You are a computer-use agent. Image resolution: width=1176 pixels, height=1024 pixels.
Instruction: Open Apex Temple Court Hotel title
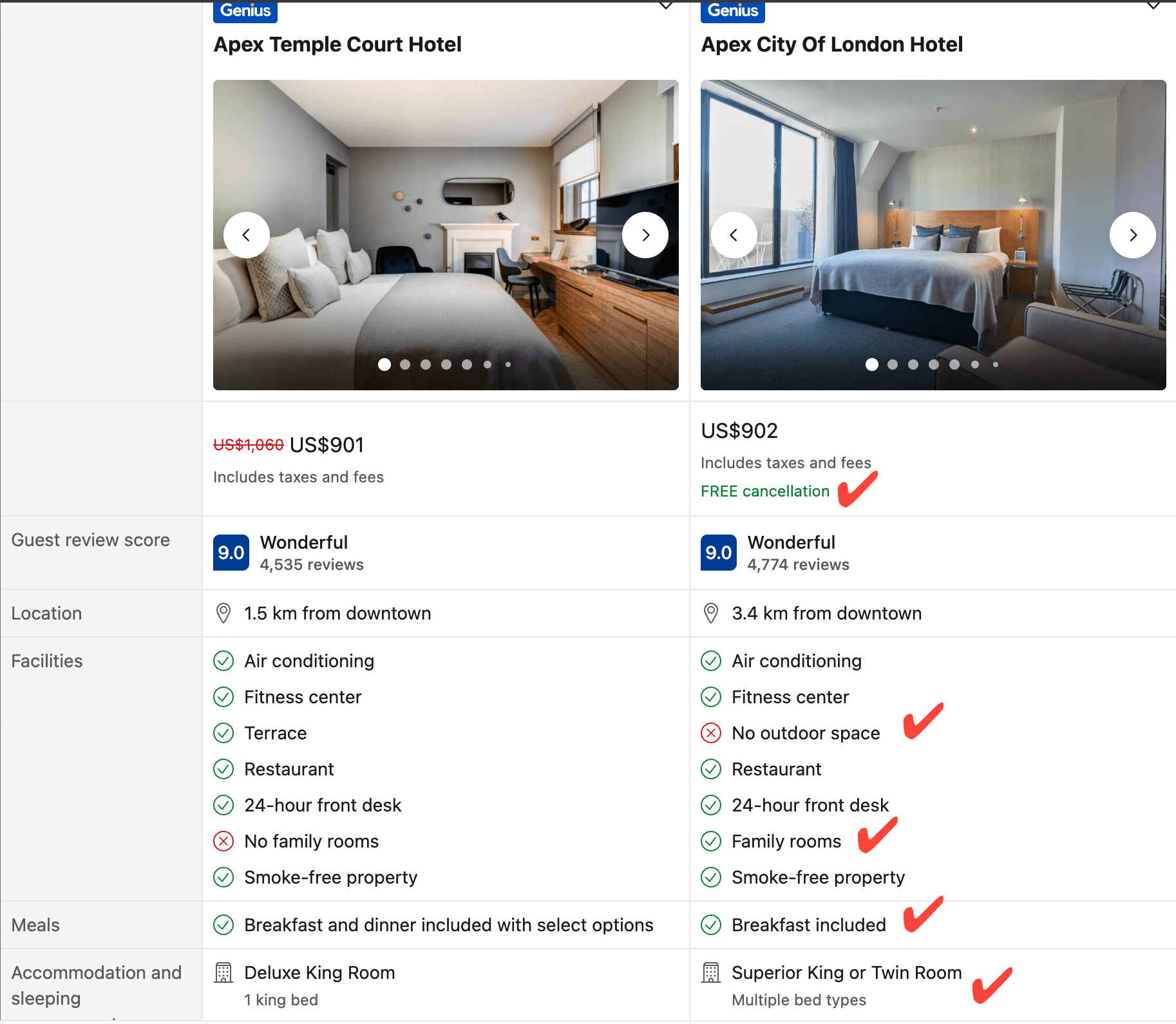pos(337,44)
